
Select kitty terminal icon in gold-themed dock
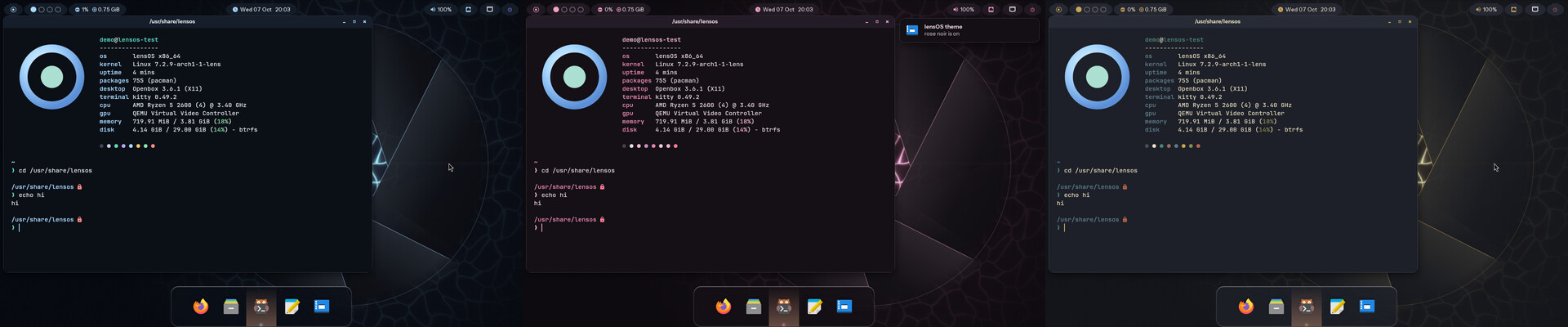point(1307,307)
